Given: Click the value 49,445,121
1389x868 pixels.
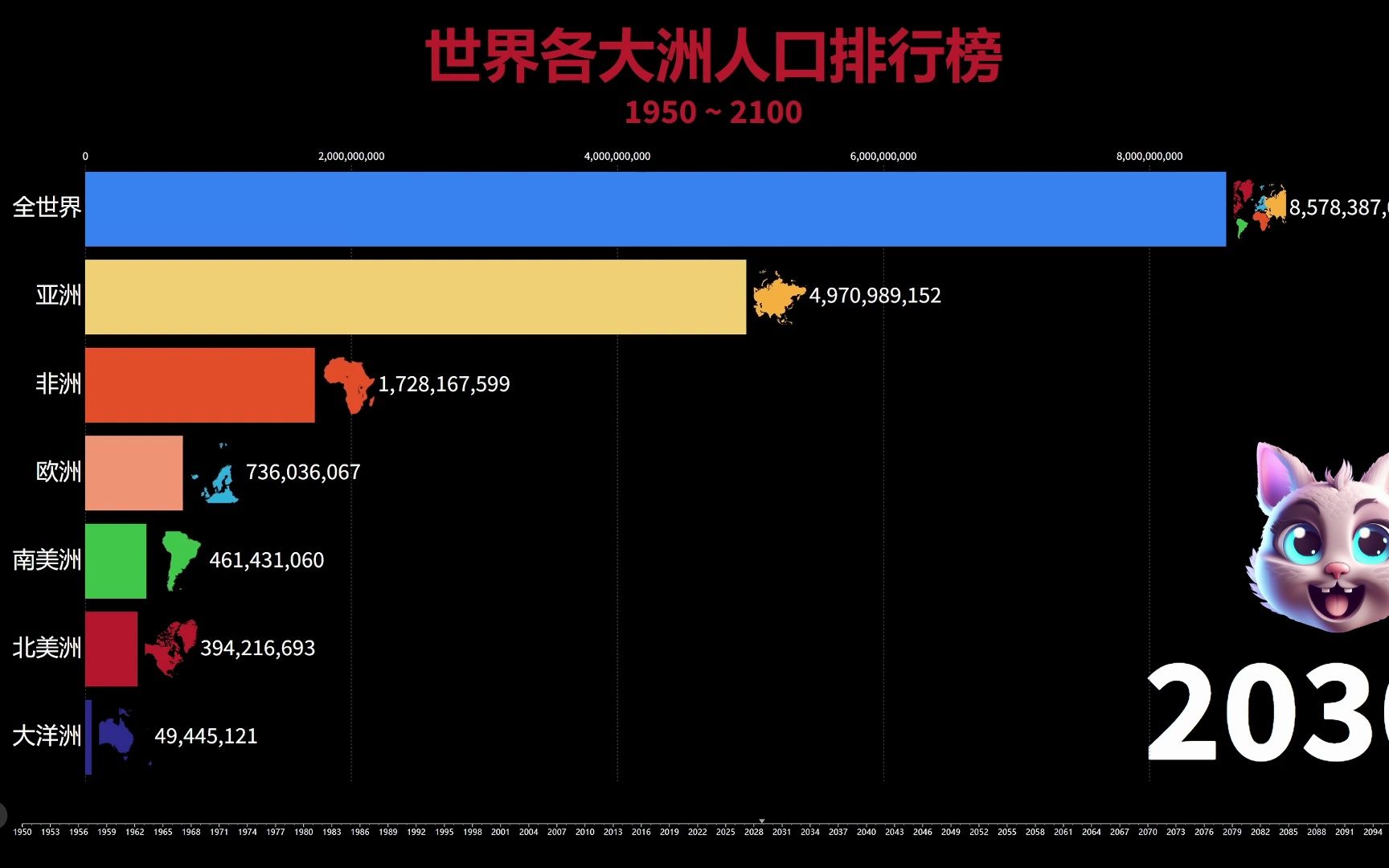Looking at the screenshot, I should point(206,736).
